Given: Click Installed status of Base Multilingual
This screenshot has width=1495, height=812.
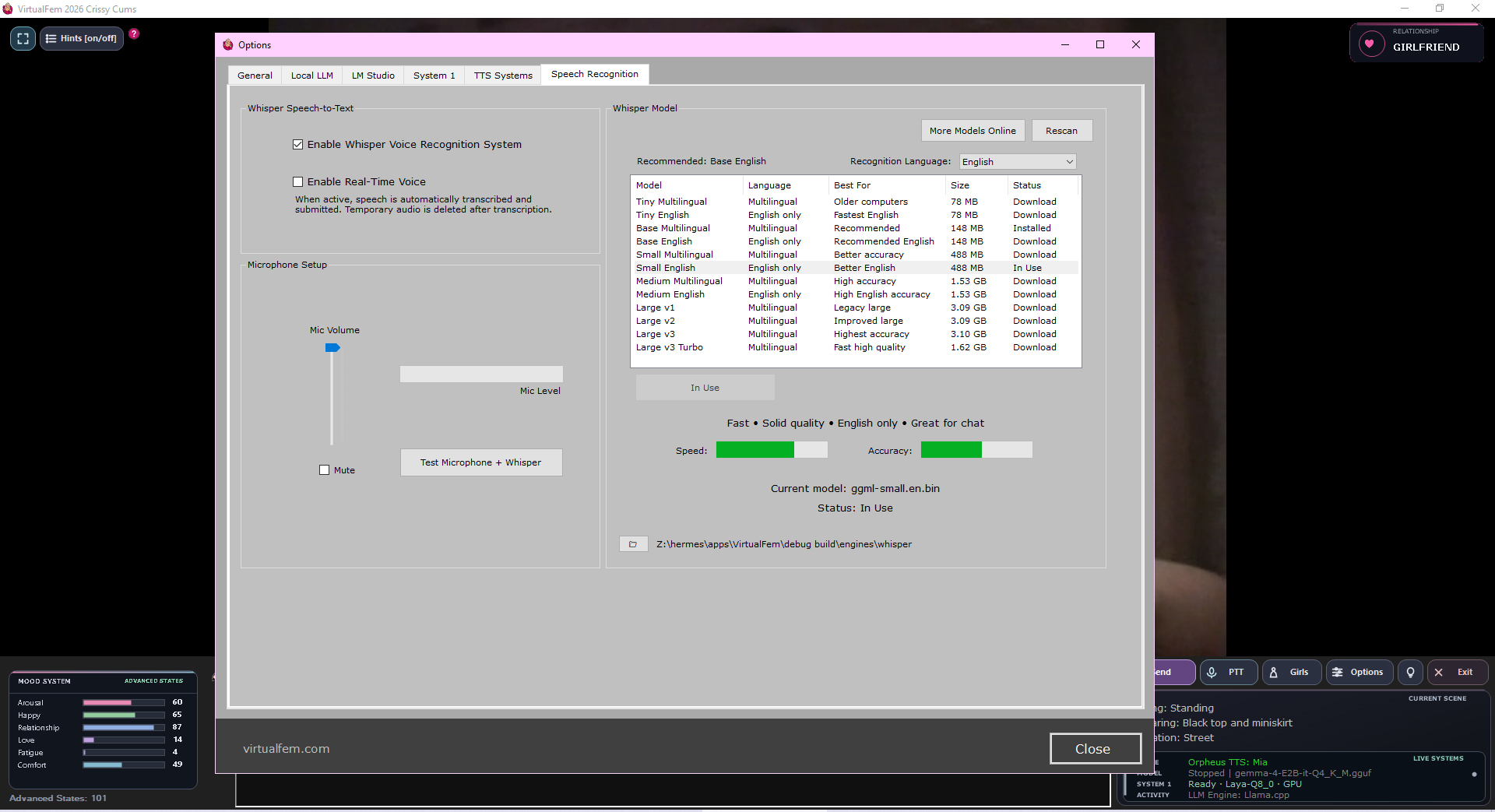Looking at the screenshot, I should point(1032,228).
